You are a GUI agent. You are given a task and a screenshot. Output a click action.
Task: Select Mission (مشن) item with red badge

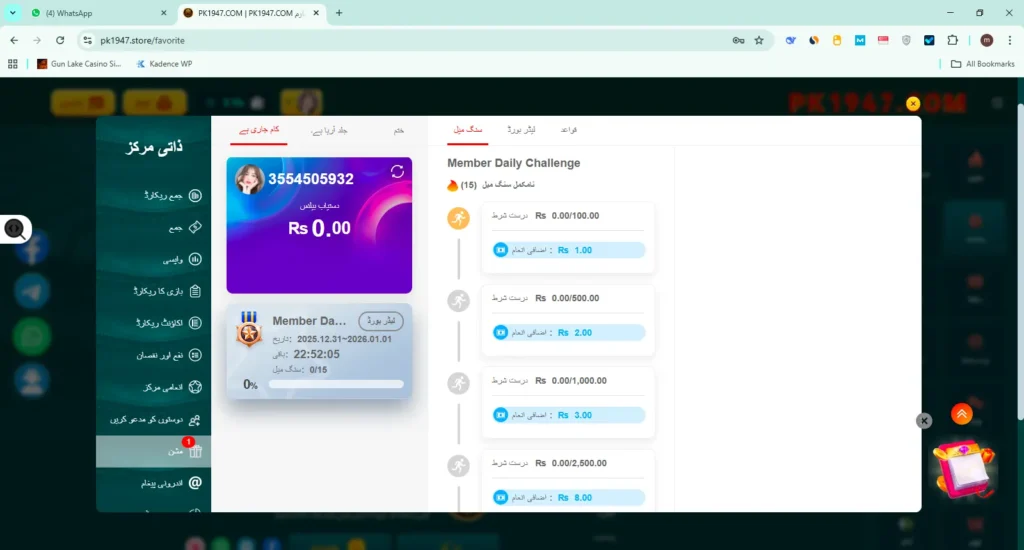tap(153, 451)
